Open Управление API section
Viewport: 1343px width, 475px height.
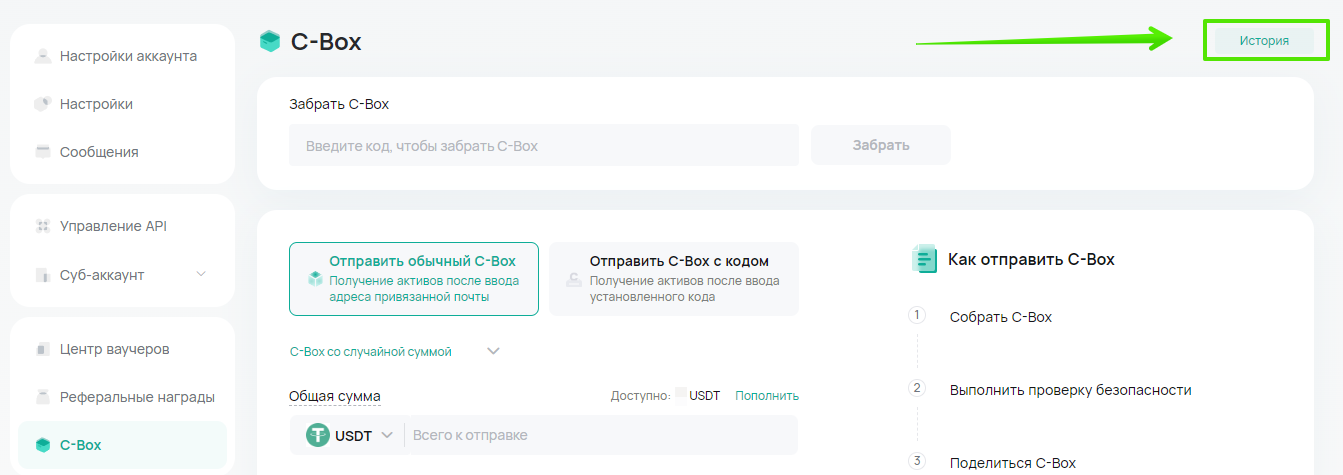[x=113, y=226]
